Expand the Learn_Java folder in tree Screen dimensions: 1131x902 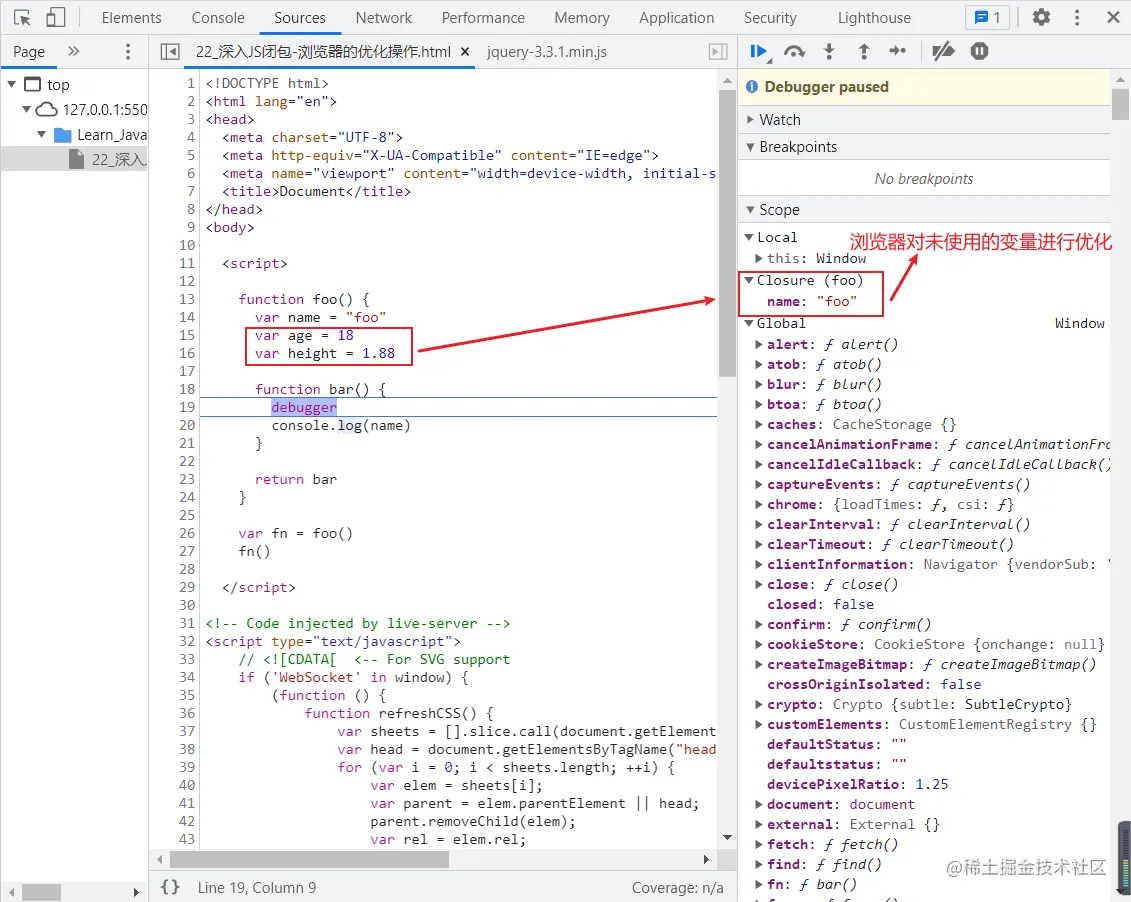click(42, 135)
